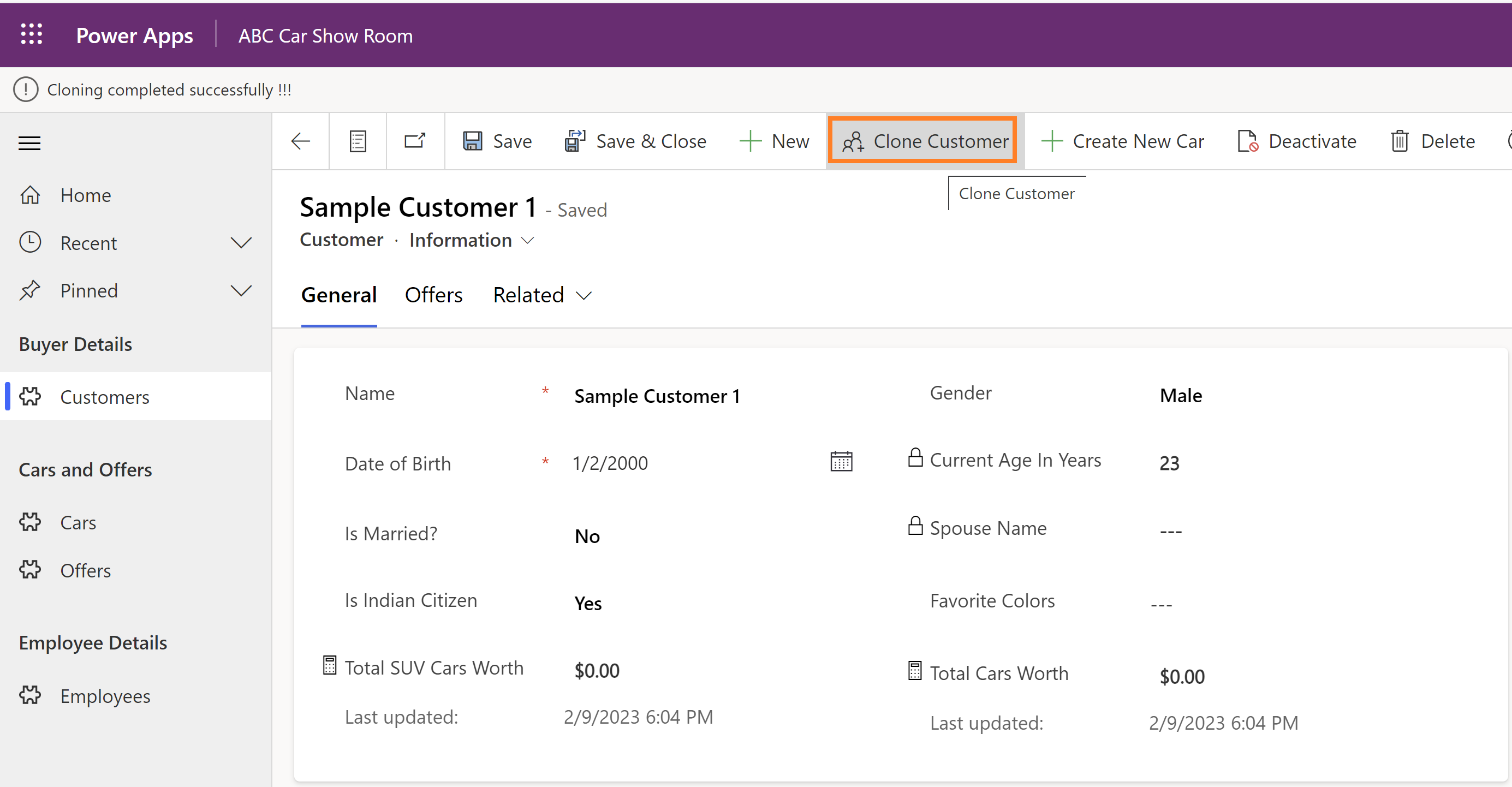Click the back arrow in command bar
This screenshot has width=1512, height=787.
[301, 141]
